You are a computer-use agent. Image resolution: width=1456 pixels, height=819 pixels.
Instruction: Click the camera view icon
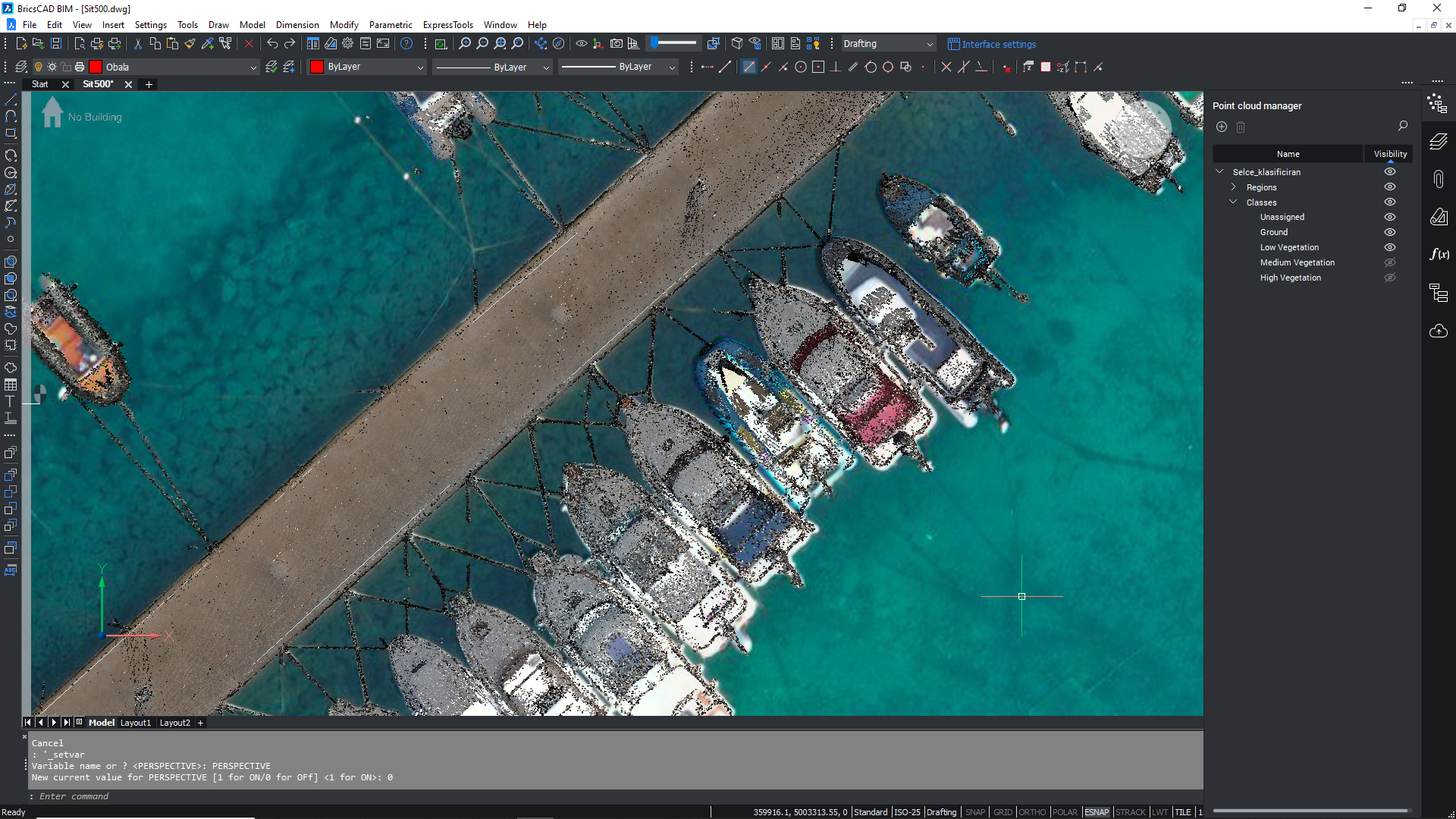[x=617, y=44]
